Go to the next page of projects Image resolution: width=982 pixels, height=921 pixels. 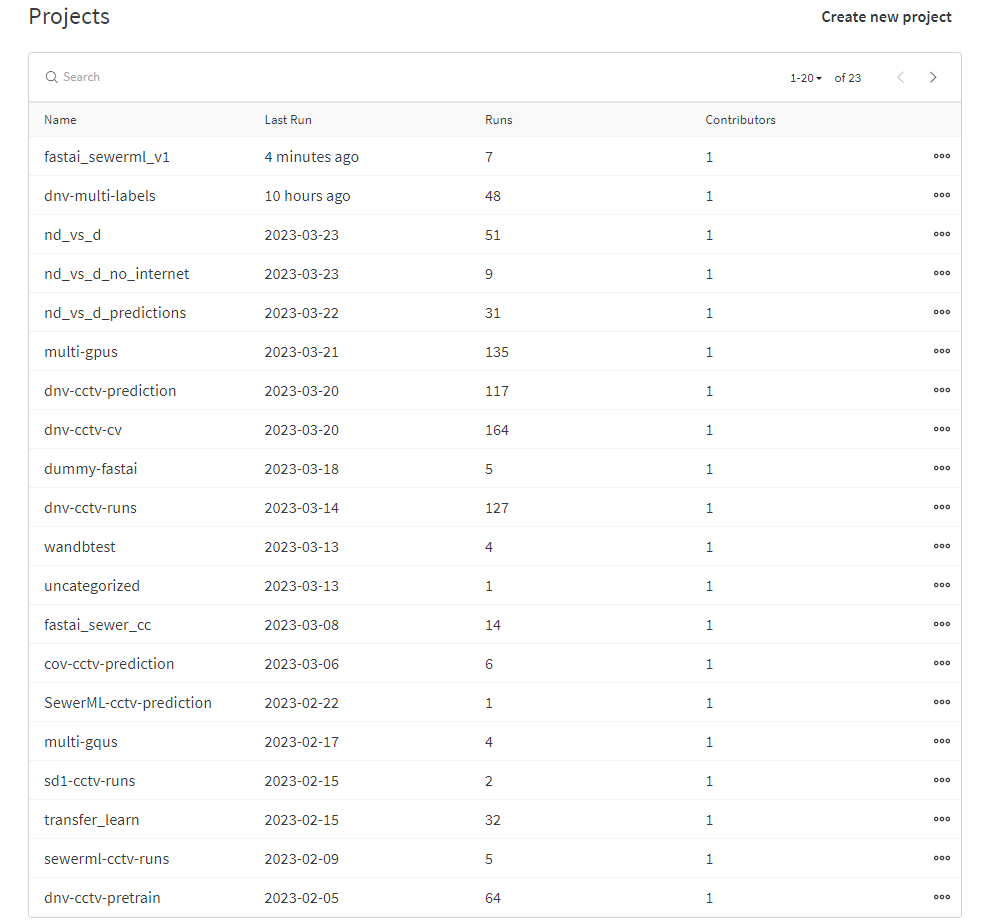(x=933, y=77)
